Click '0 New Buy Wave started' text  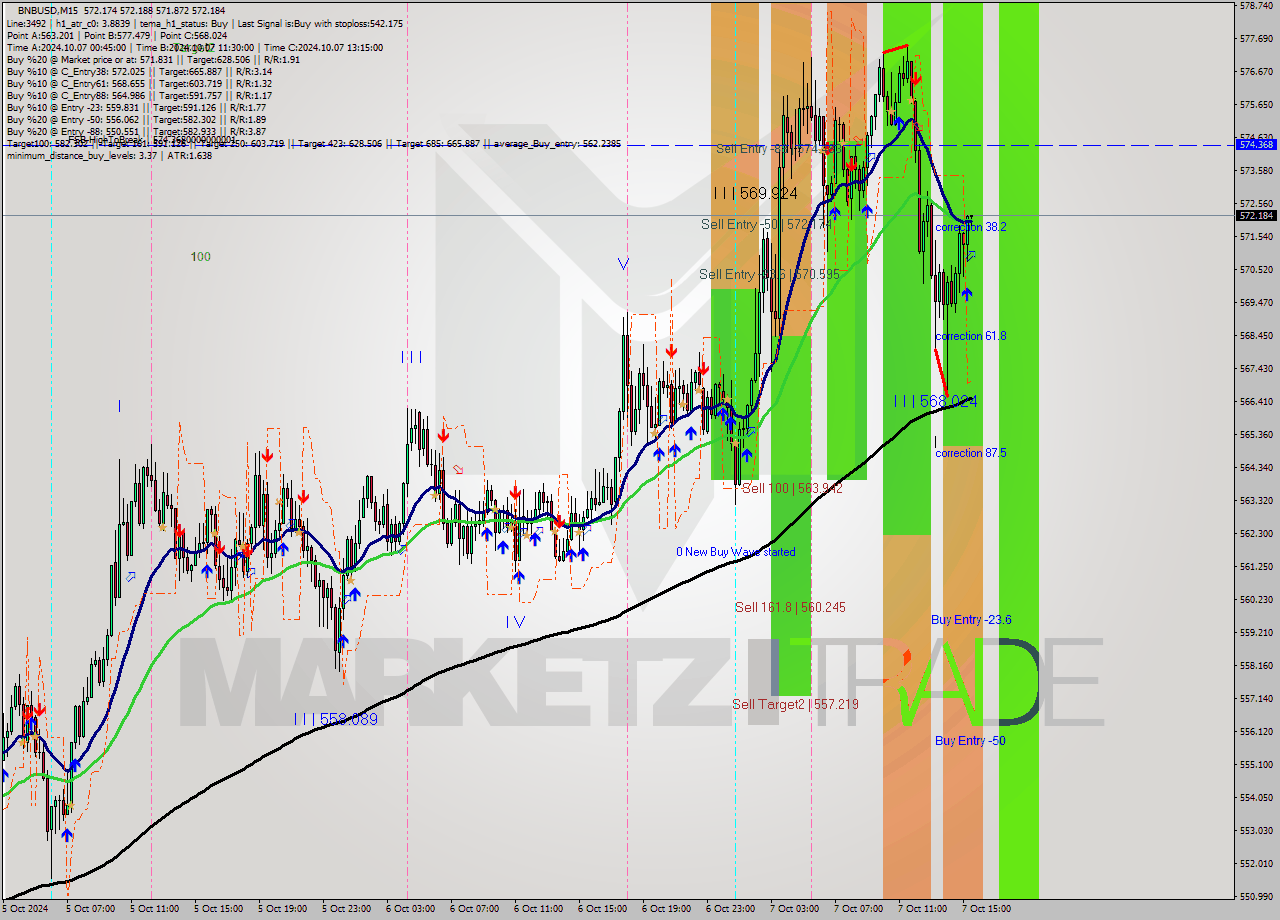pyautogui.click(x=736, y=552)
